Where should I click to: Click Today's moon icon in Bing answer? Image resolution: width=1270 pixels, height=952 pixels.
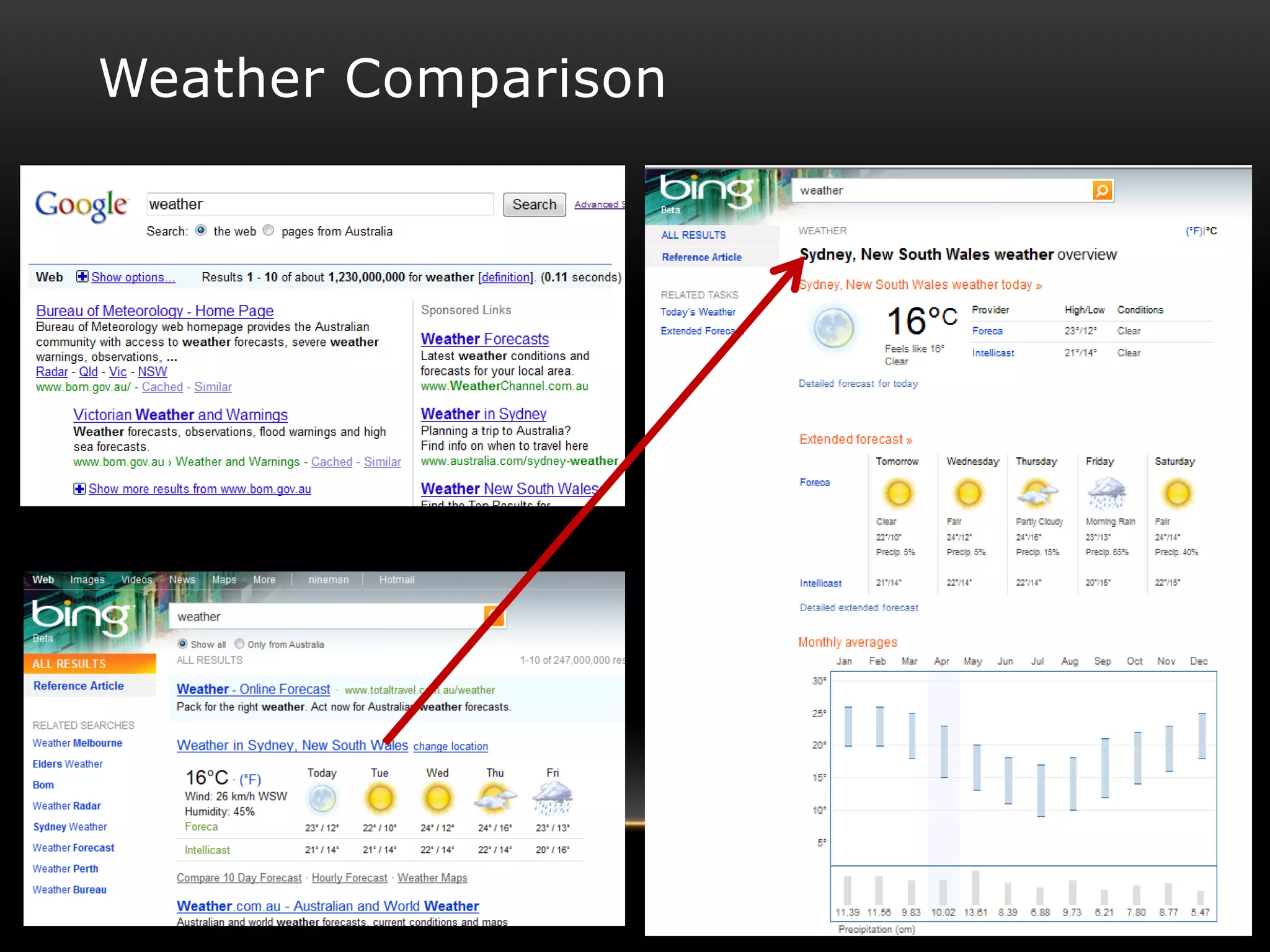coord(322,799)
